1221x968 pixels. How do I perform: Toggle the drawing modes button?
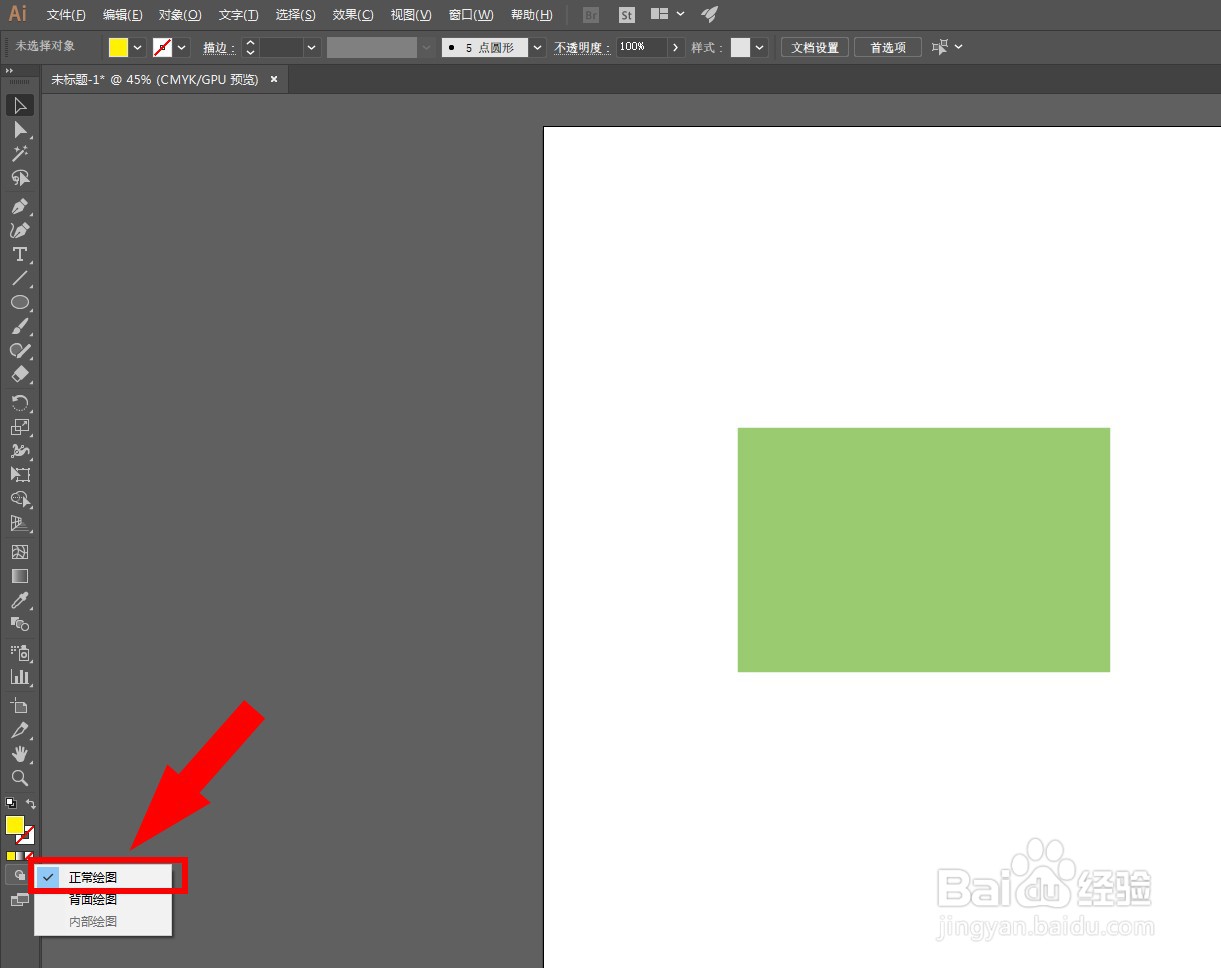(20, 875)
